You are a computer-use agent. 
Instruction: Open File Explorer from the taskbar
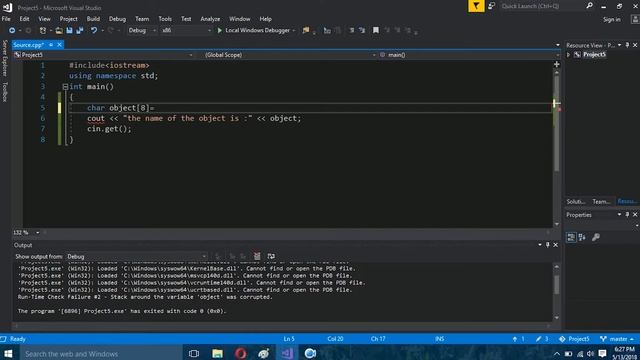pos(217,353)
